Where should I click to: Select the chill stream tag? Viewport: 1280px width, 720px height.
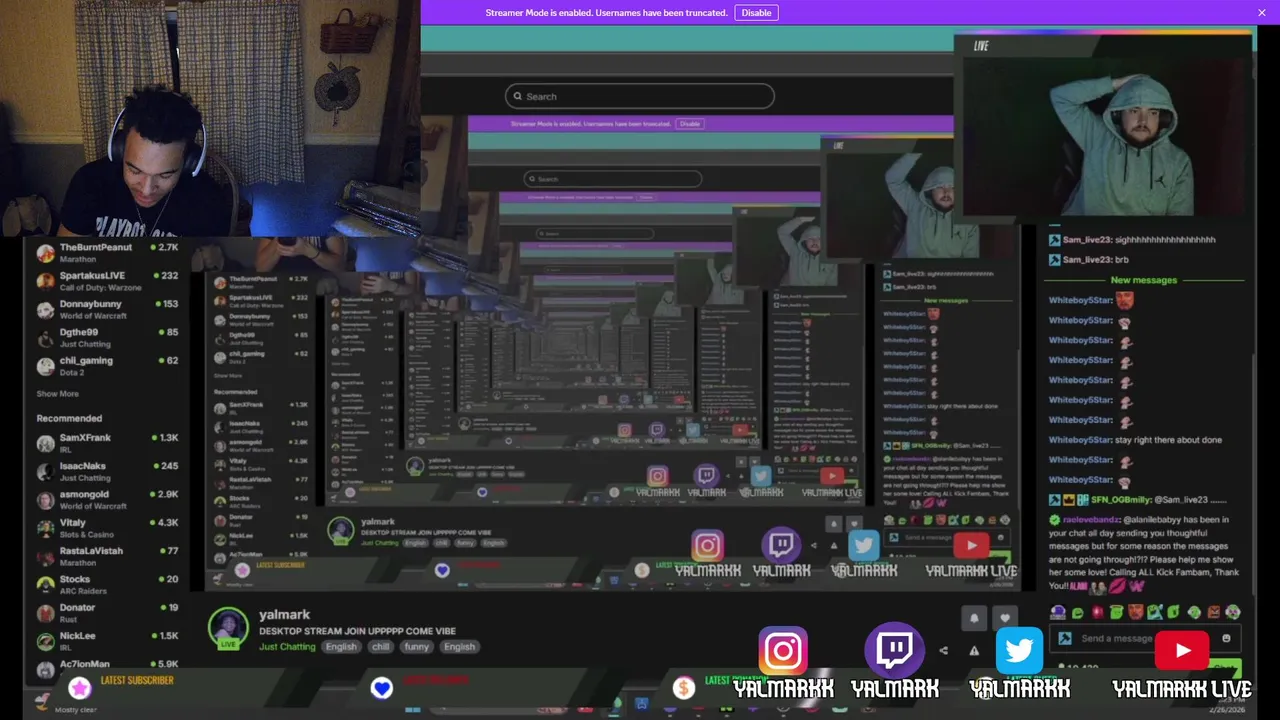coord(381,647)
